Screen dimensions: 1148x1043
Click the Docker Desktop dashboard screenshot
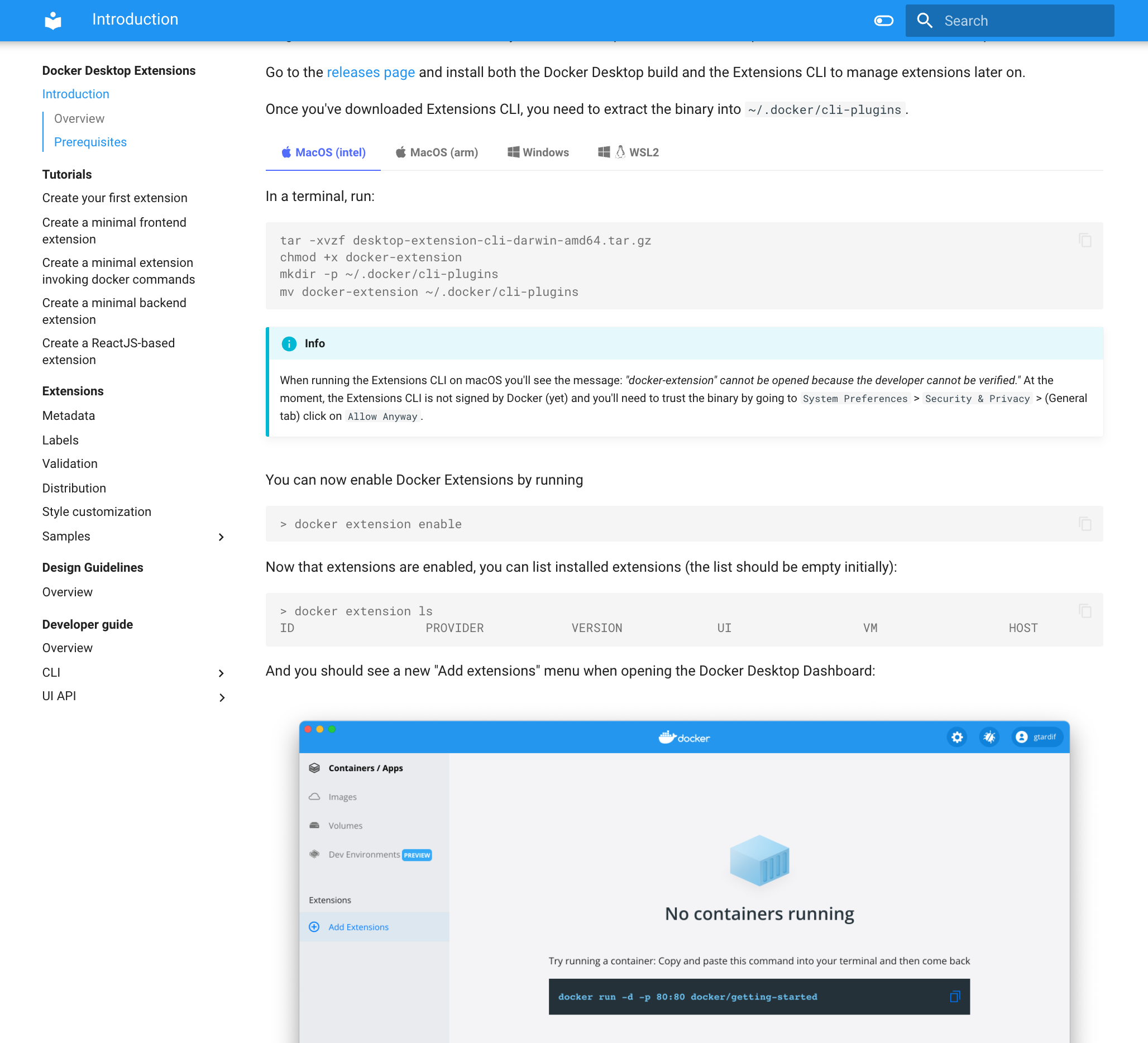(684, 881)
